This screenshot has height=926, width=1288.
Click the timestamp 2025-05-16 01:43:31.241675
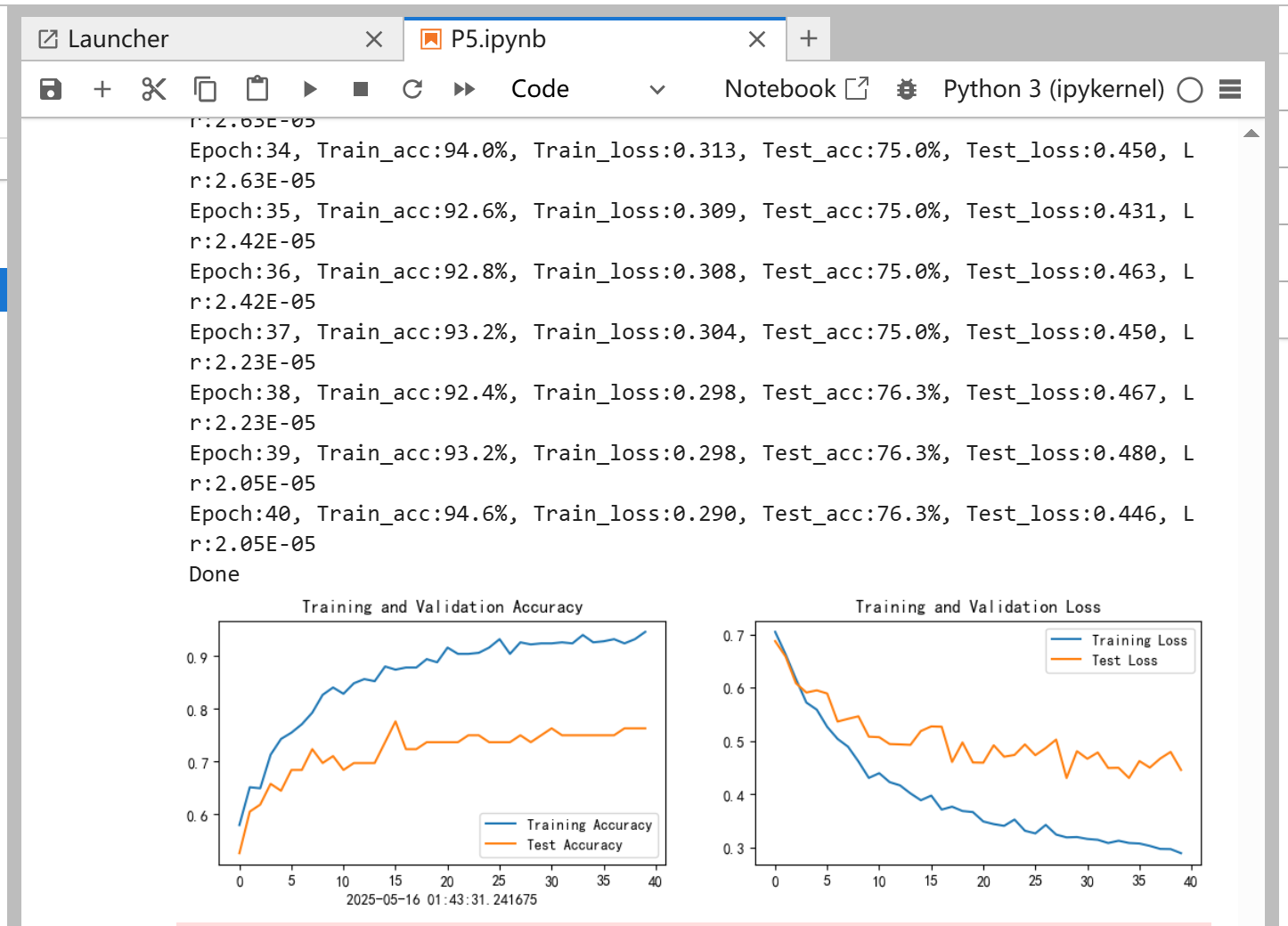pos(442,900)
